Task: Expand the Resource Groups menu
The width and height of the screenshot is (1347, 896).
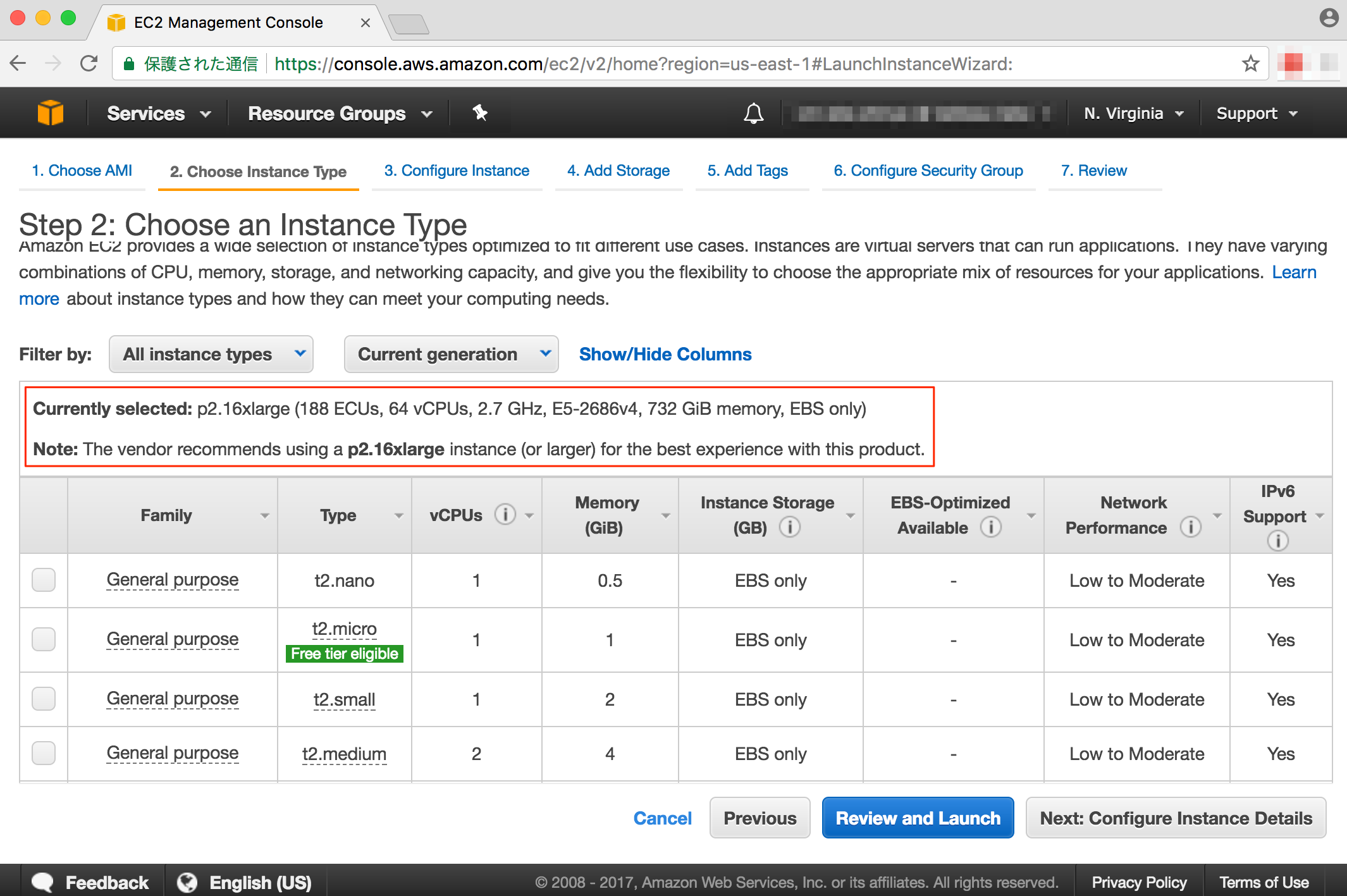Action: tap(340, 113)
